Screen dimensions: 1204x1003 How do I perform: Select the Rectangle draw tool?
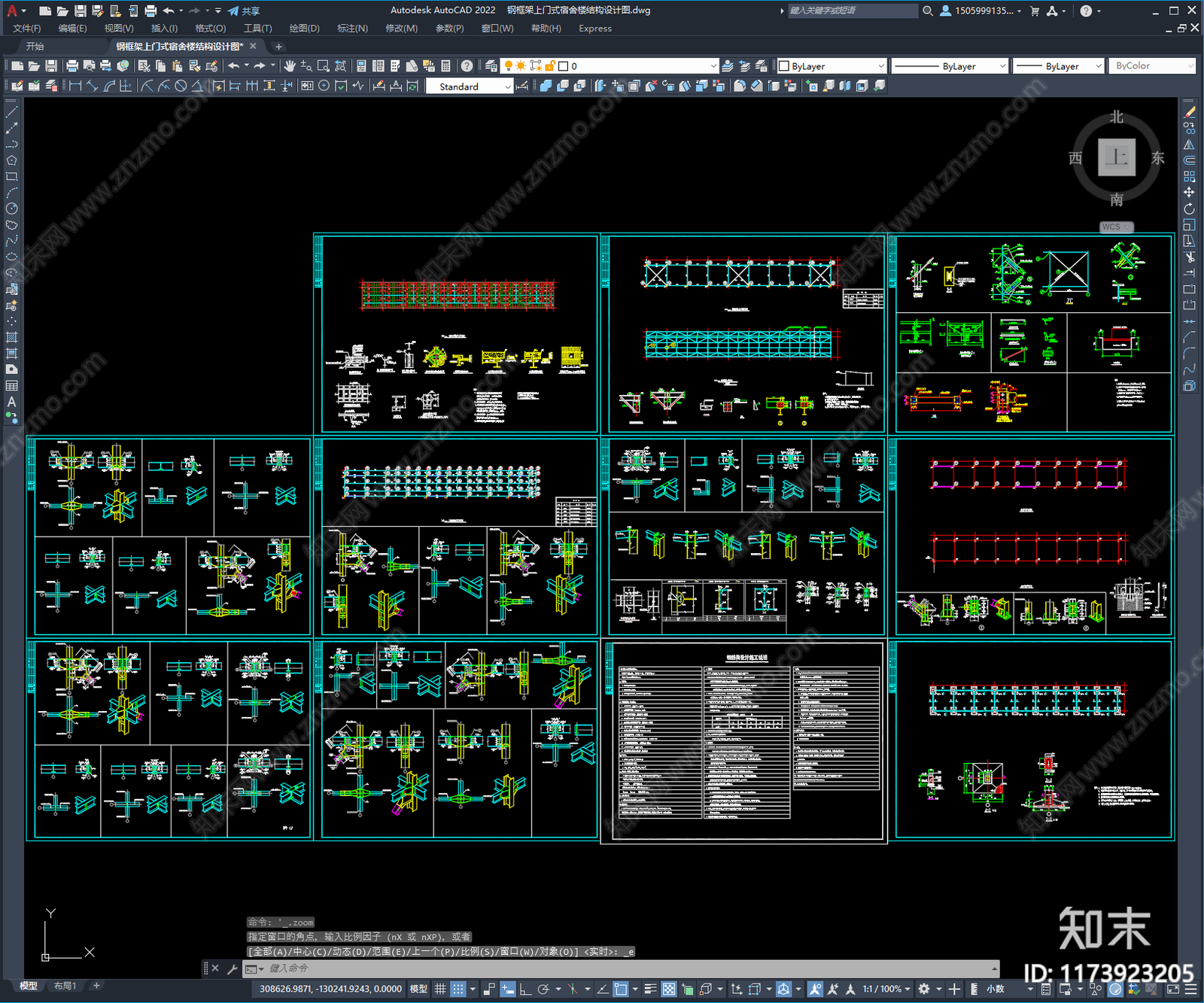tap(11, 176)
